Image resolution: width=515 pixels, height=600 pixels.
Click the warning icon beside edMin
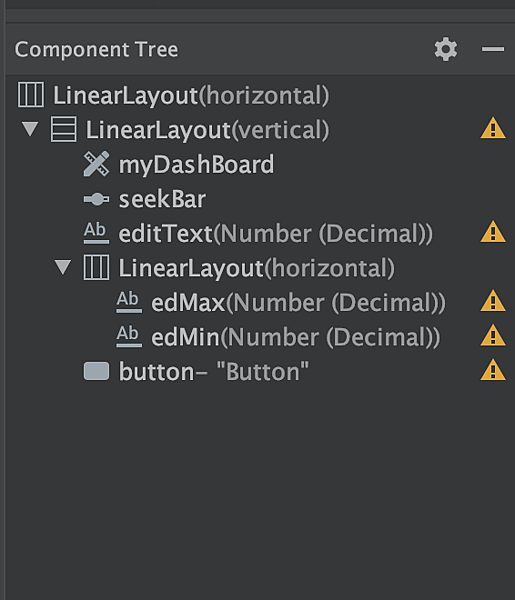493,336
